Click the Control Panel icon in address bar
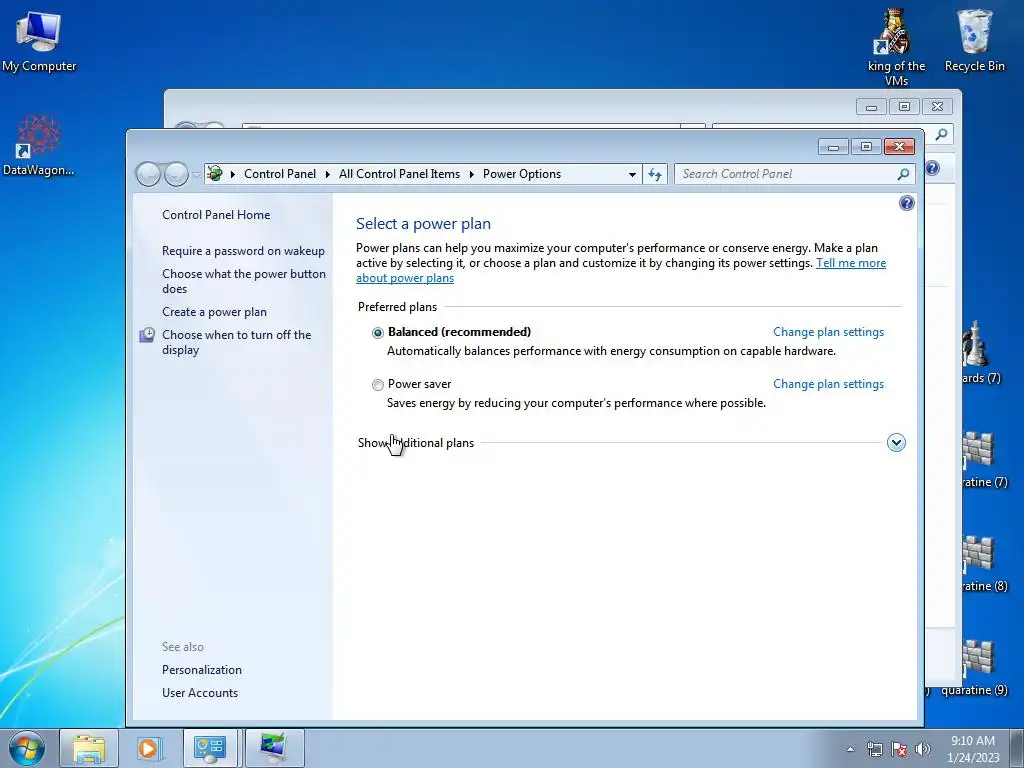This screenshot has width=1024, height=768. coord(214,174)
